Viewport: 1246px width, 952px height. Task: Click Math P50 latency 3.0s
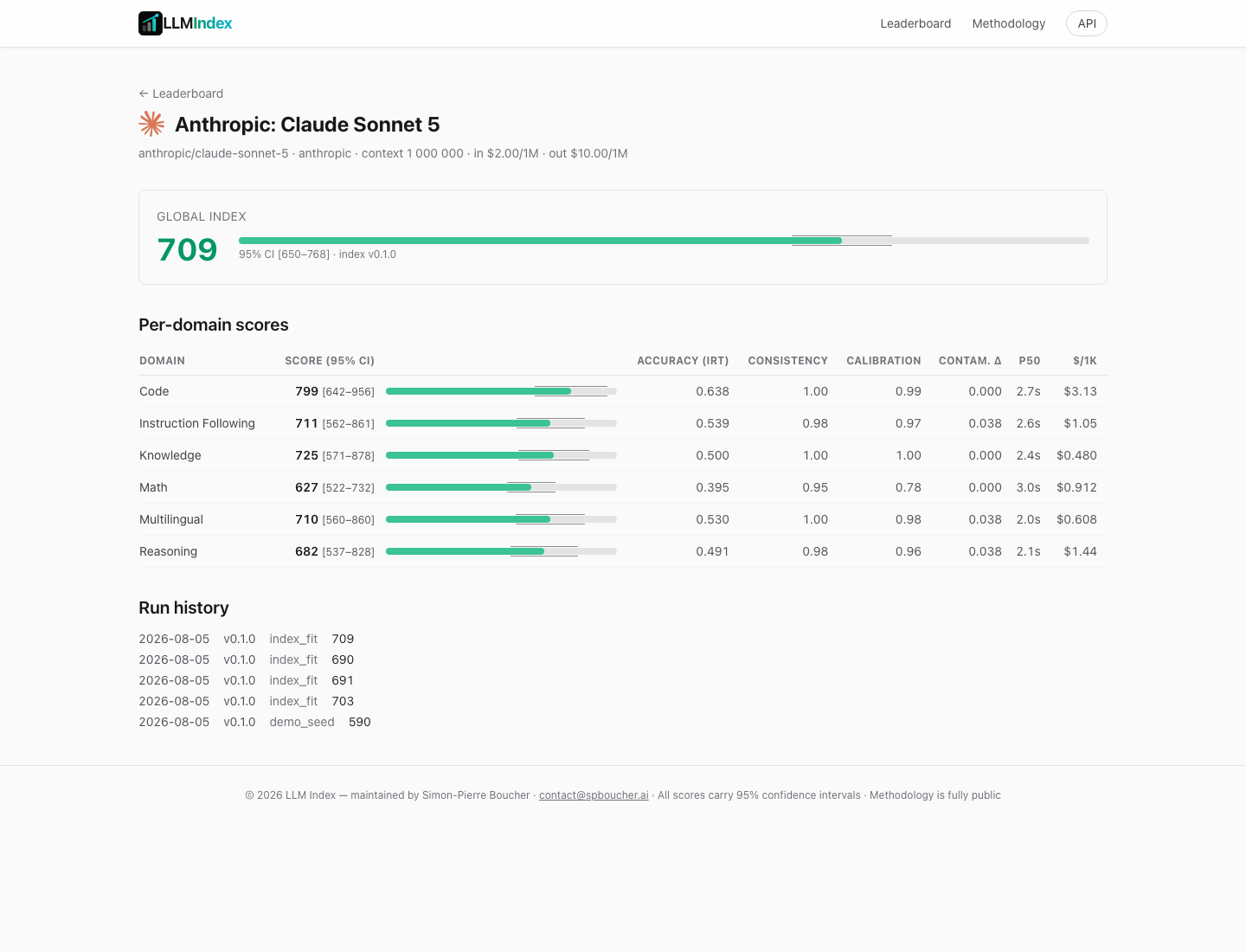pos(1029,487)
